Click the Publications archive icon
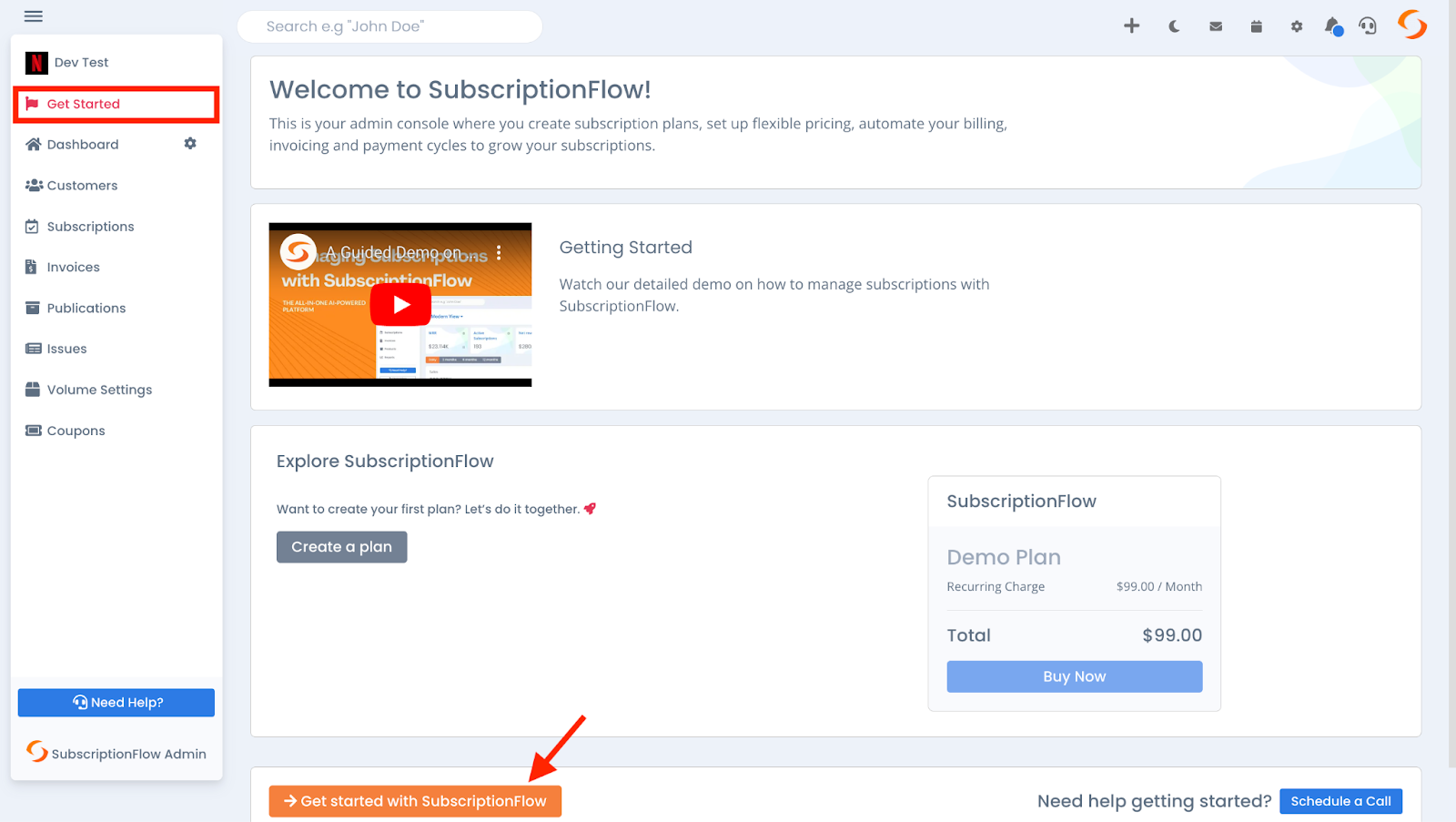This screenshot has height=822, width=1456. (x=33, y=308)
